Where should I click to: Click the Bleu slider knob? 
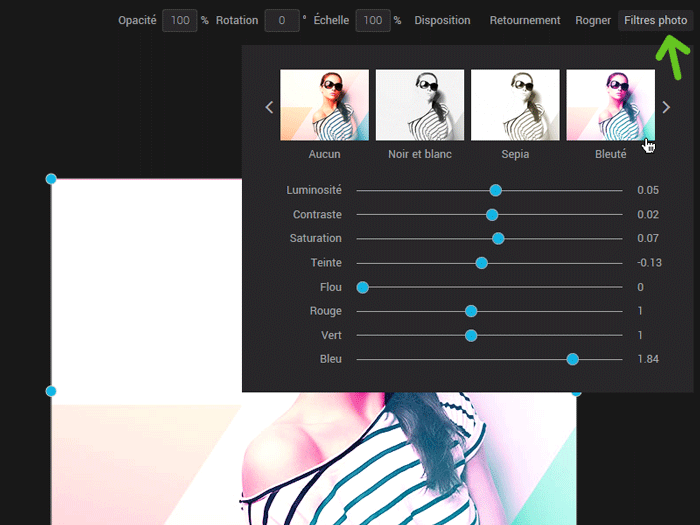click(573, 359)
